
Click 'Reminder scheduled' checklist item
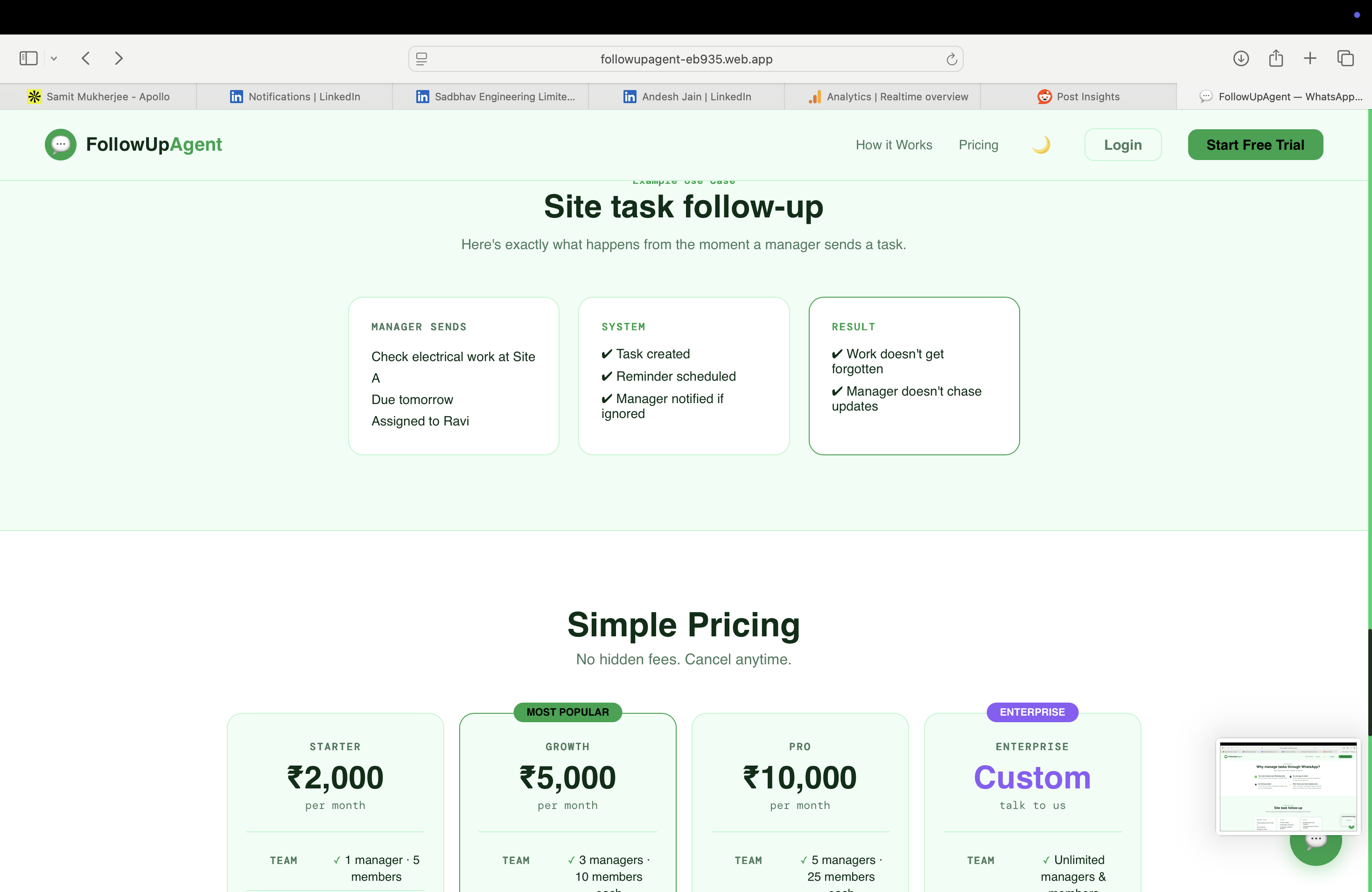[x=669, y=376]
